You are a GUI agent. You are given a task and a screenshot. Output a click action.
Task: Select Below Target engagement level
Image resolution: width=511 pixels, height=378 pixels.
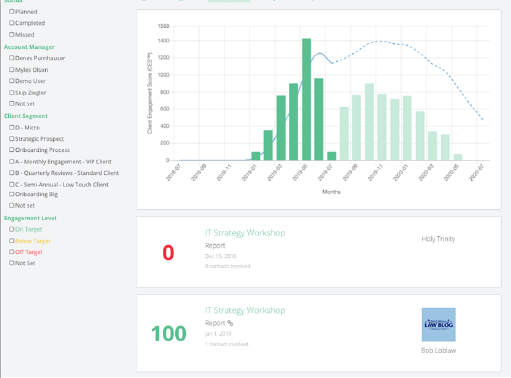coord(12,241)
